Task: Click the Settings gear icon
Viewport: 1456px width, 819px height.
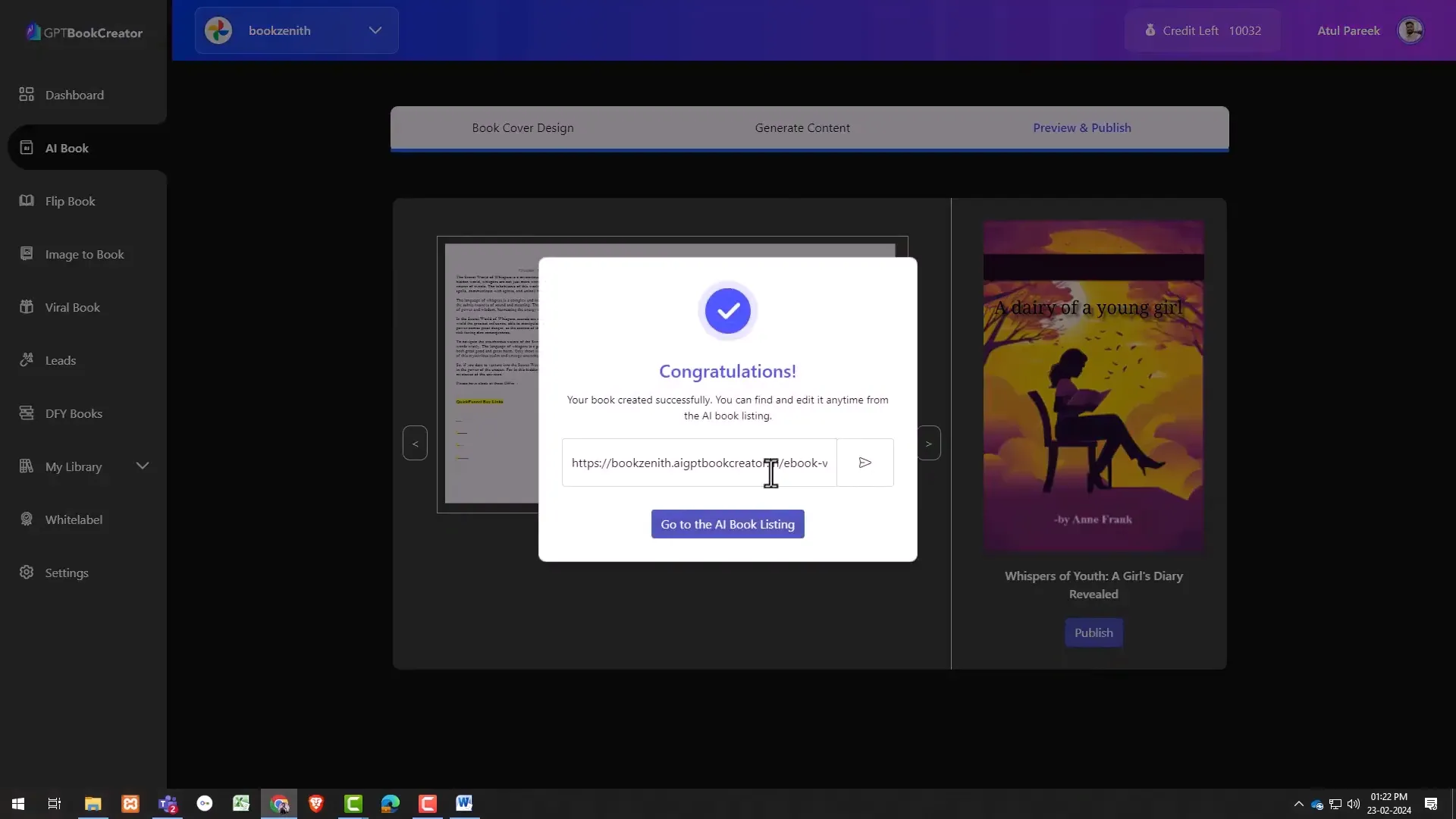Action: point(27,572)
